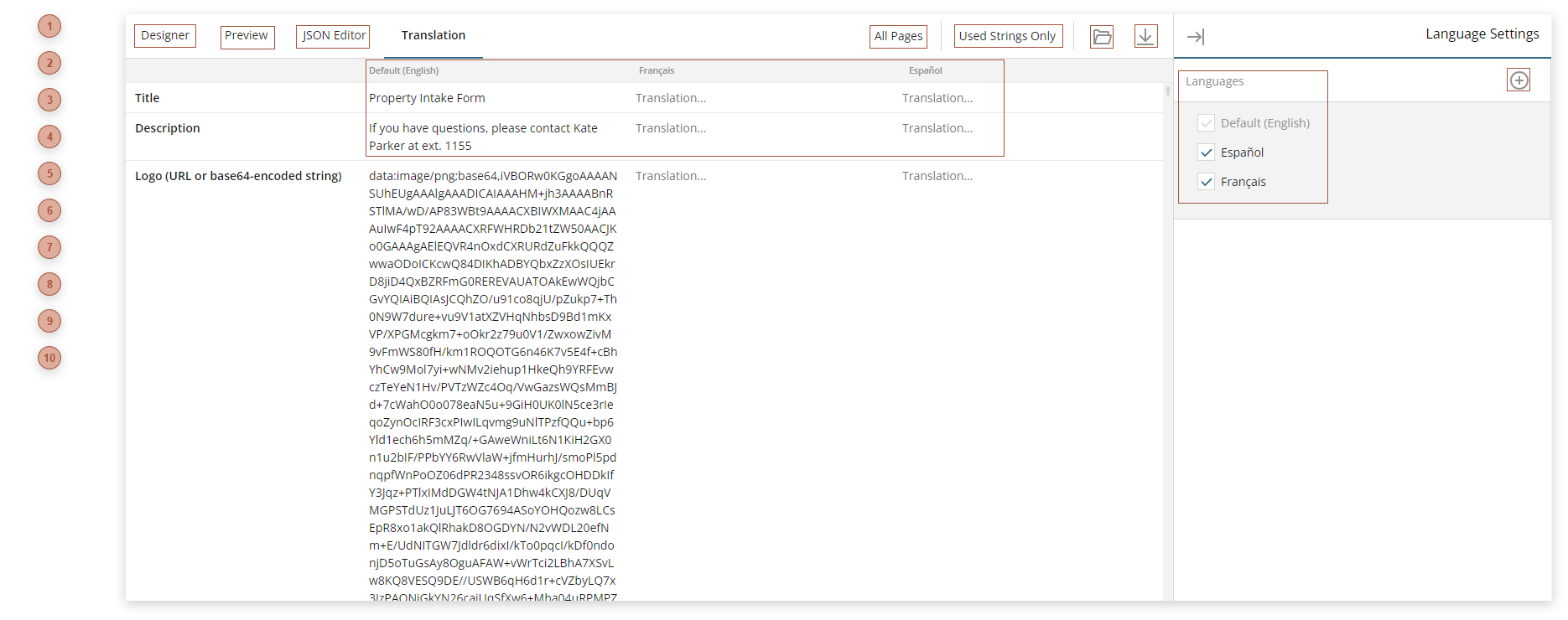This screenshot has width=1568, height=620.
Task: Uncheck the Français language checkbox
Action: 1207,182
